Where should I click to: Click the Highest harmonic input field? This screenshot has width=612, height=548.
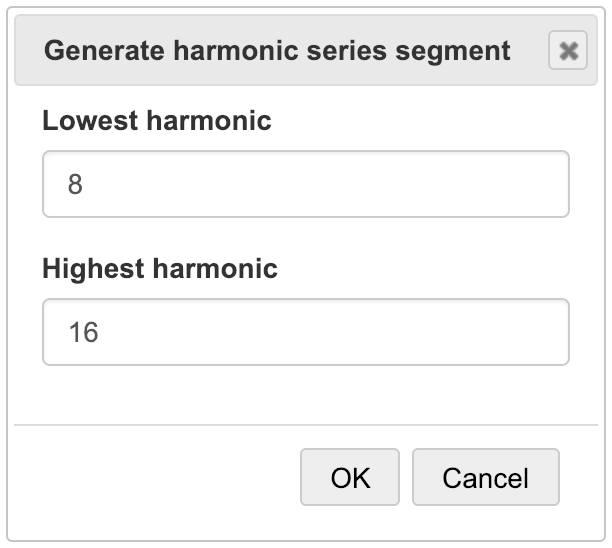click(305, 332)
